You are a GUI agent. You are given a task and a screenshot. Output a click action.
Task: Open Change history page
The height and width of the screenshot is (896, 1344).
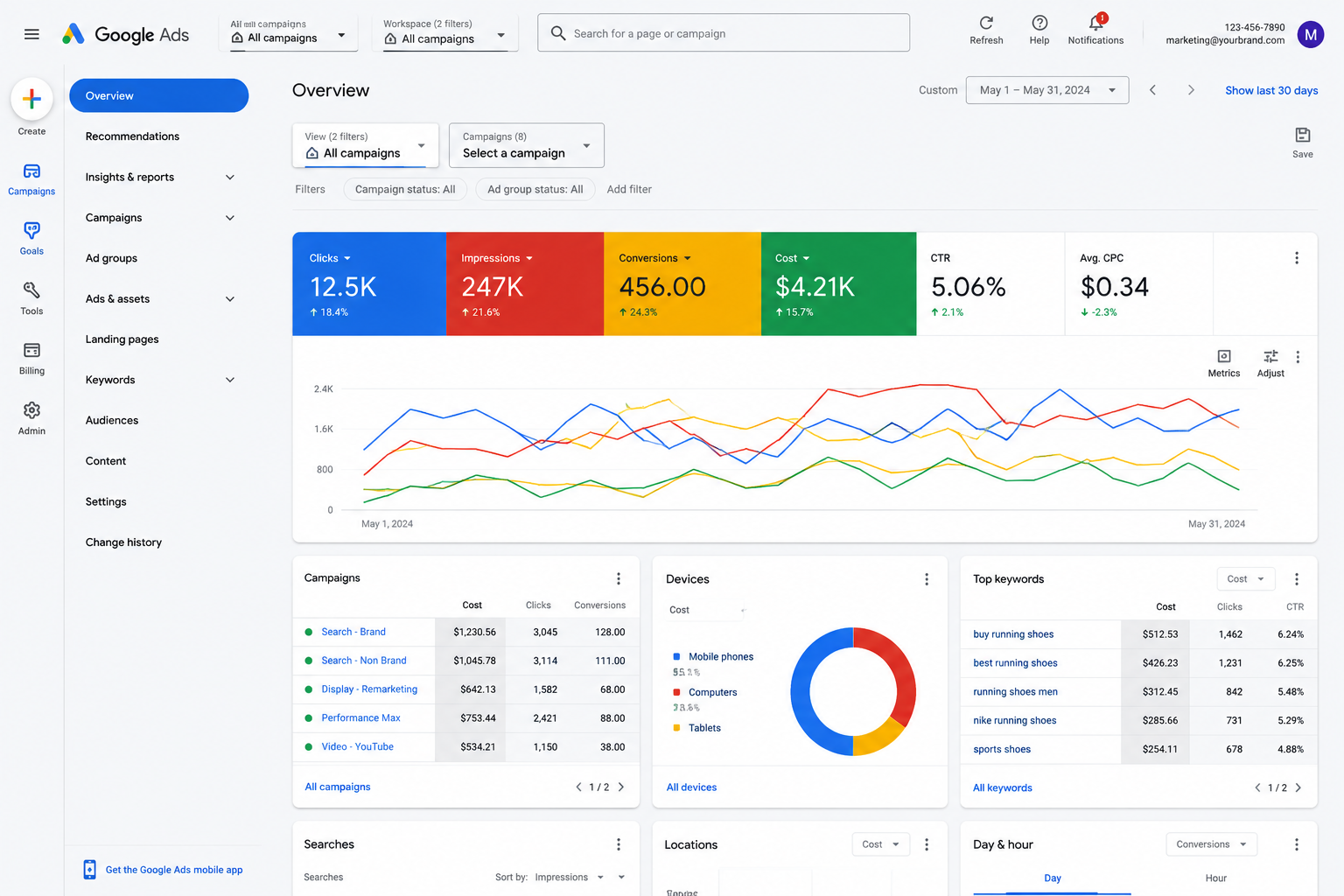click(123, 542)
